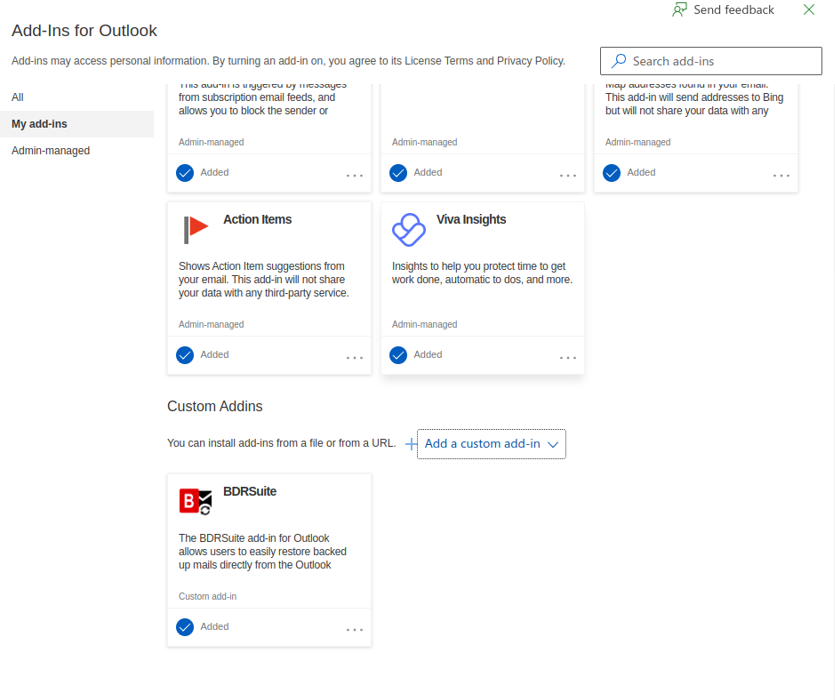Viewport: 835px width, 700px height.
Task: Click the BDRSuite logo icon
Action: point(195,502)
